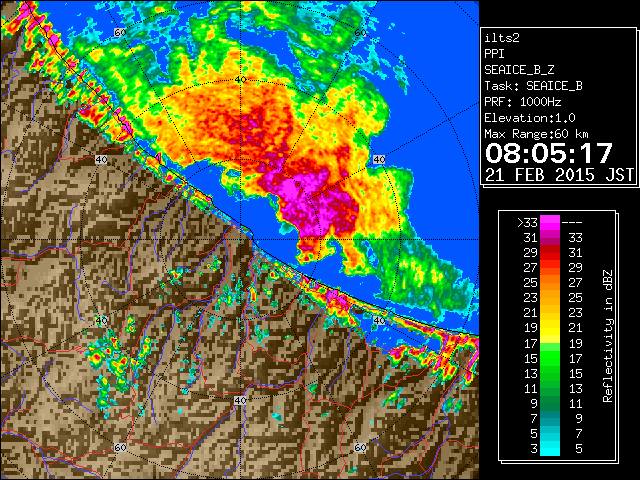Click the '40' range label south of radar
The width and height of the screenshot is (640, 480).
point(240,400)
